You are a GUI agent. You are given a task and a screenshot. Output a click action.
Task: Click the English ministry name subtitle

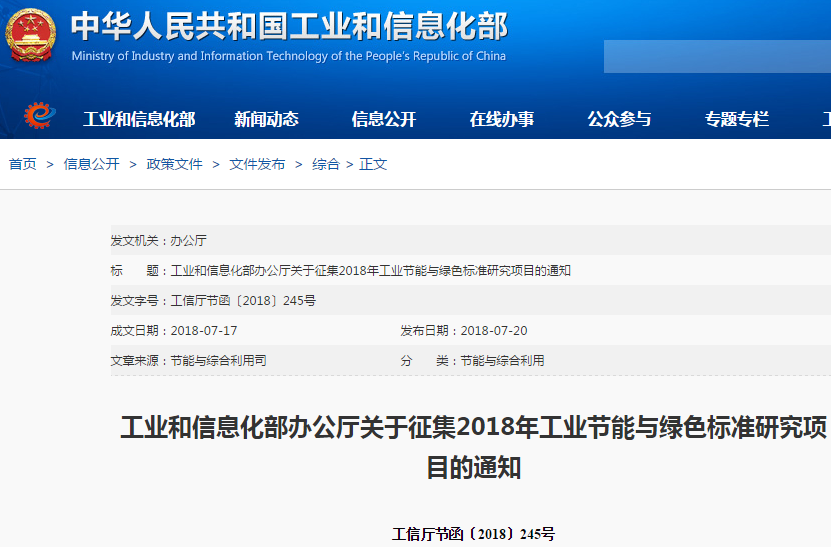pos(289,56)
